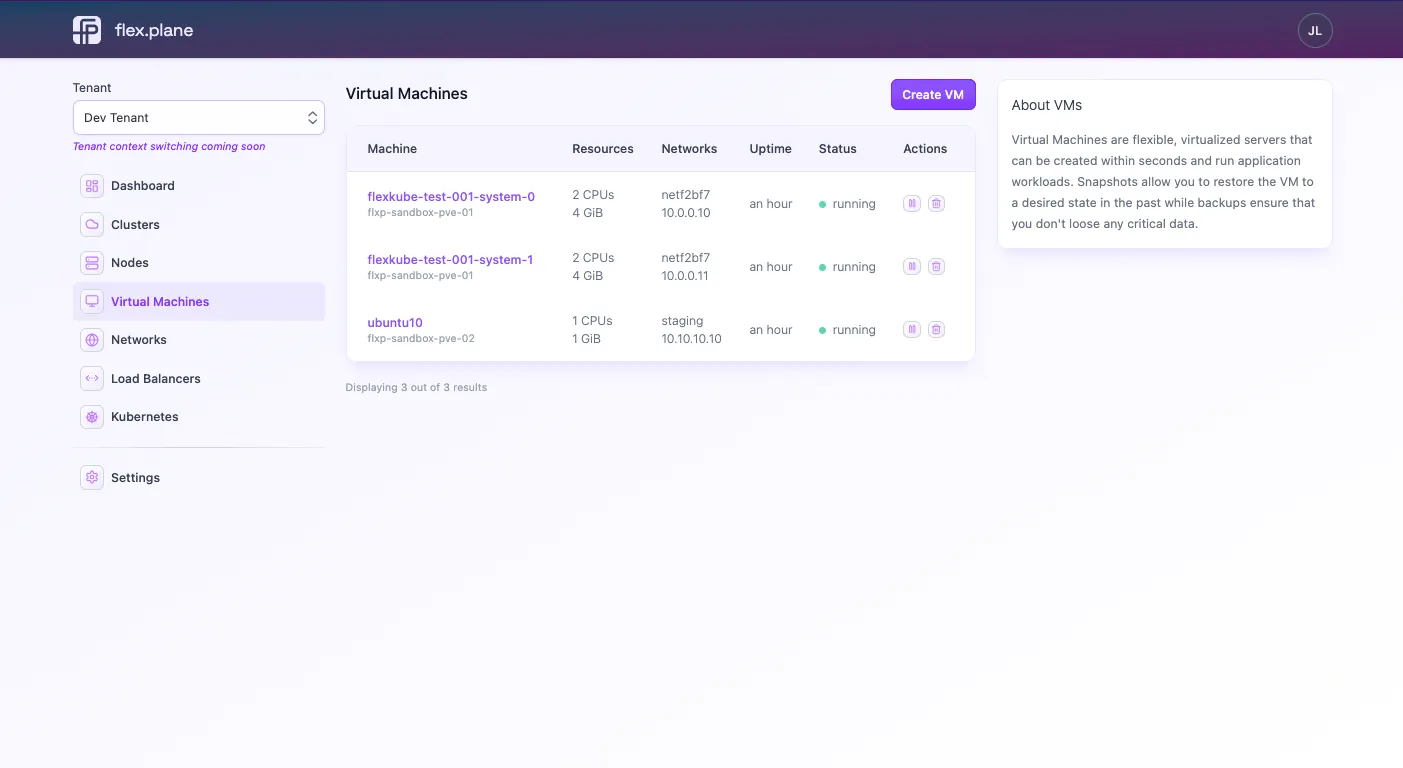Pause the flexkube-test-001-system-0 VM
The image size is (1403, 768).
(x=912, y=203)
